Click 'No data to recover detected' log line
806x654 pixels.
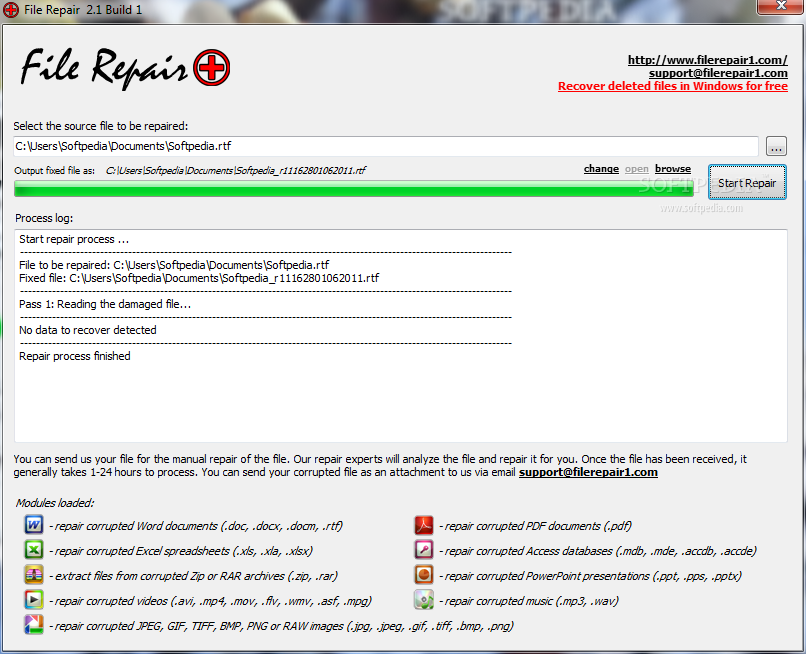click(88, 330)
